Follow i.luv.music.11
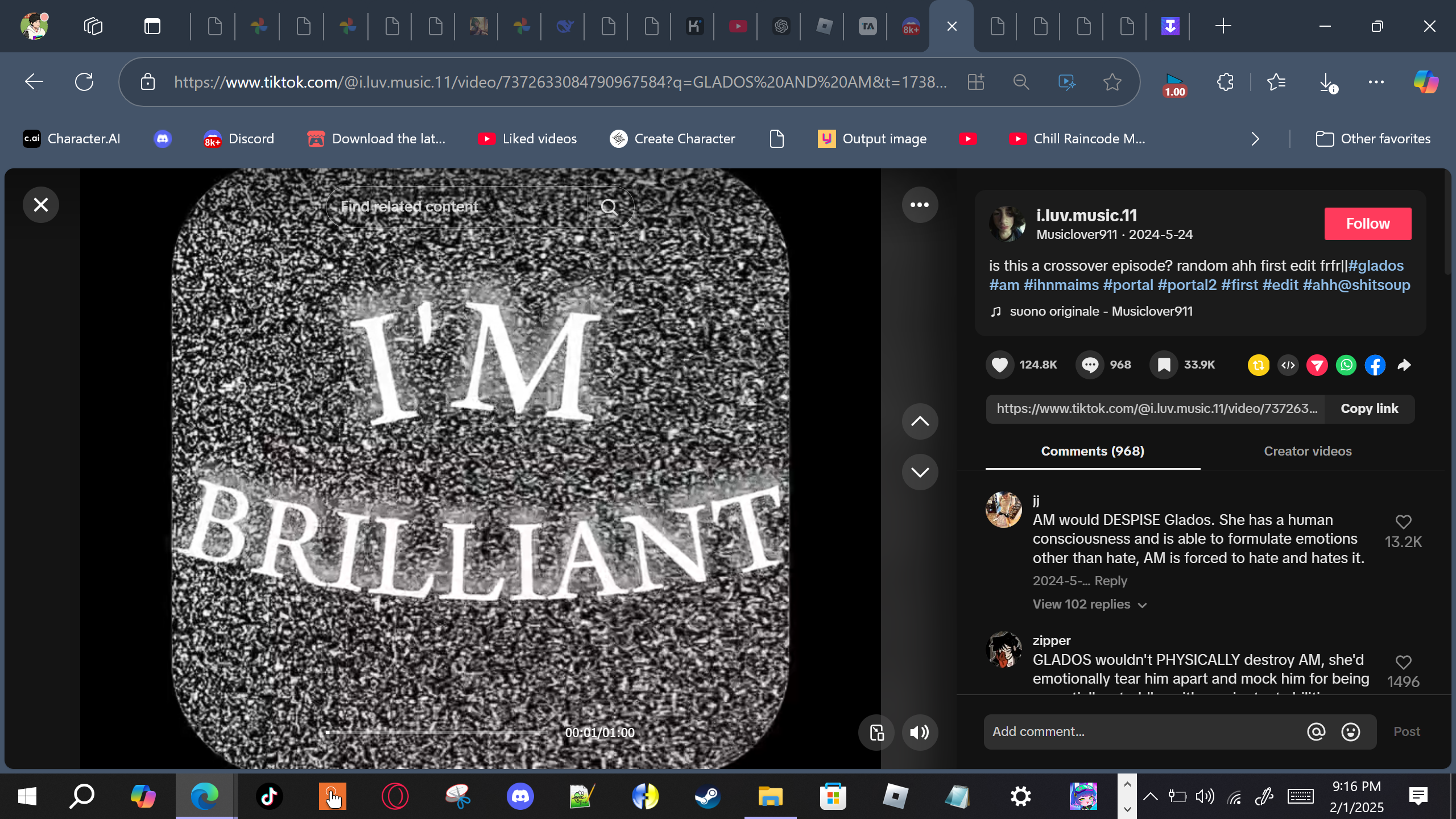The width and height of the screenshot is (1456, 819). (1367, 224)
